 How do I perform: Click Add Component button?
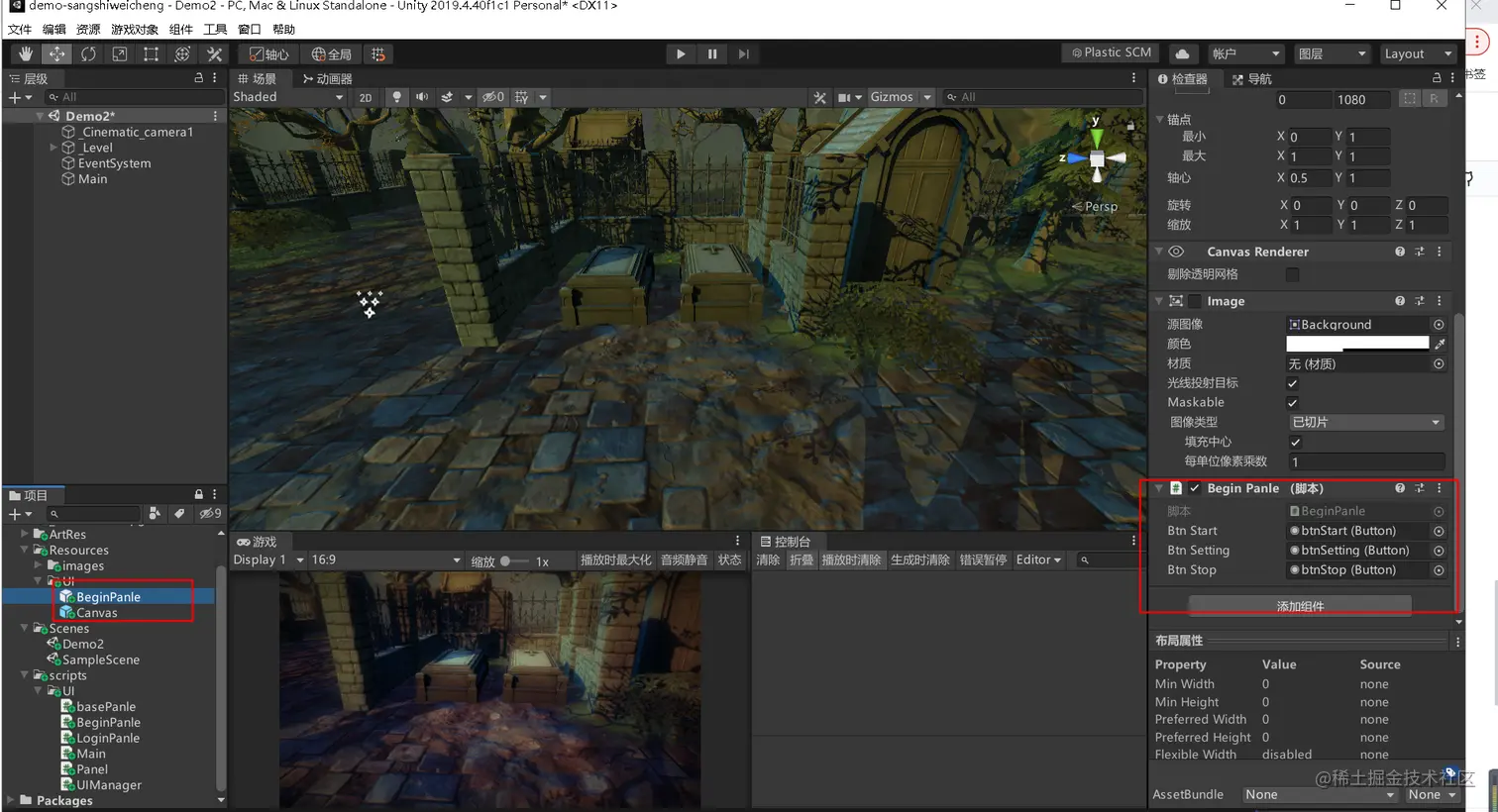coord(1300,606)
